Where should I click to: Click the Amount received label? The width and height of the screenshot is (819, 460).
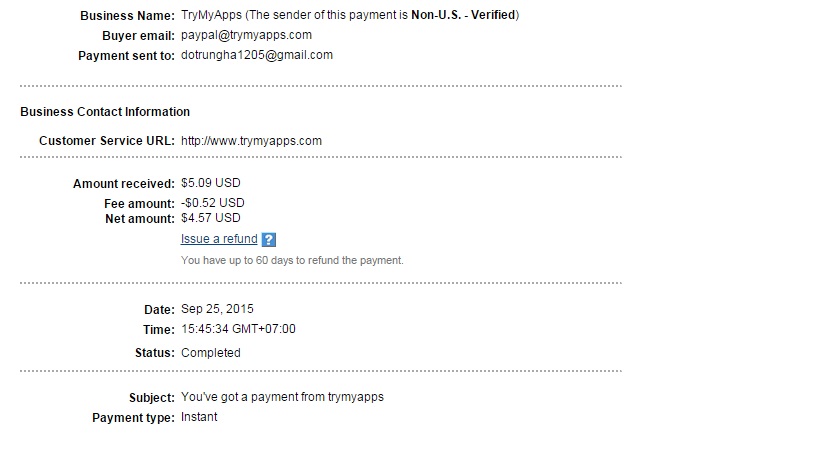tap(123, 184)
